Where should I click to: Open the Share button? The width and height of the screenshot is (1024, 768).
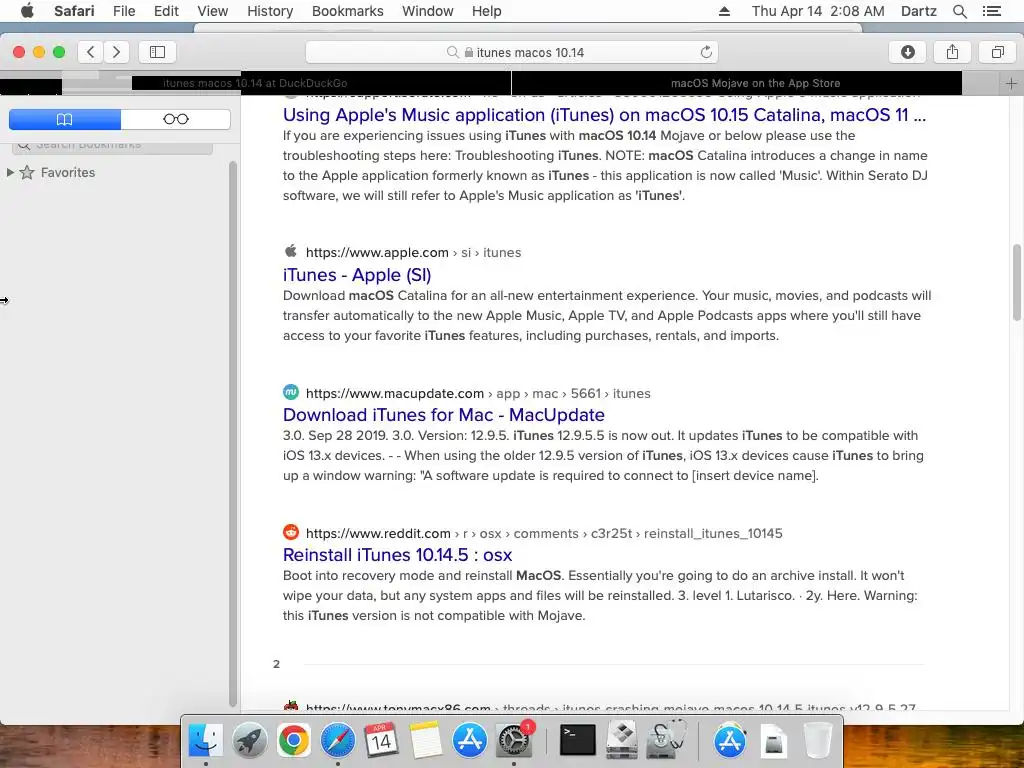952,52
